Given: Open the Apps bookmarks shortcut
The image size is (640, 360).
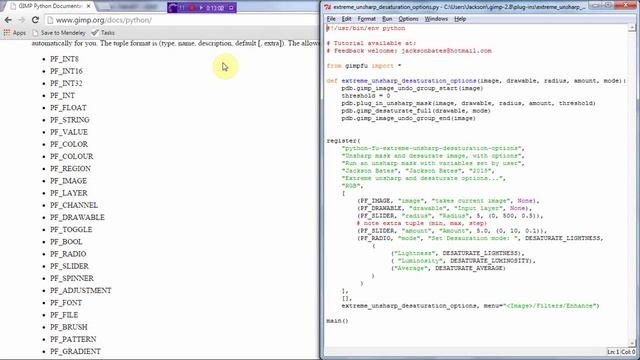Looking at the screenshot, I should click(x=15, y=33).
